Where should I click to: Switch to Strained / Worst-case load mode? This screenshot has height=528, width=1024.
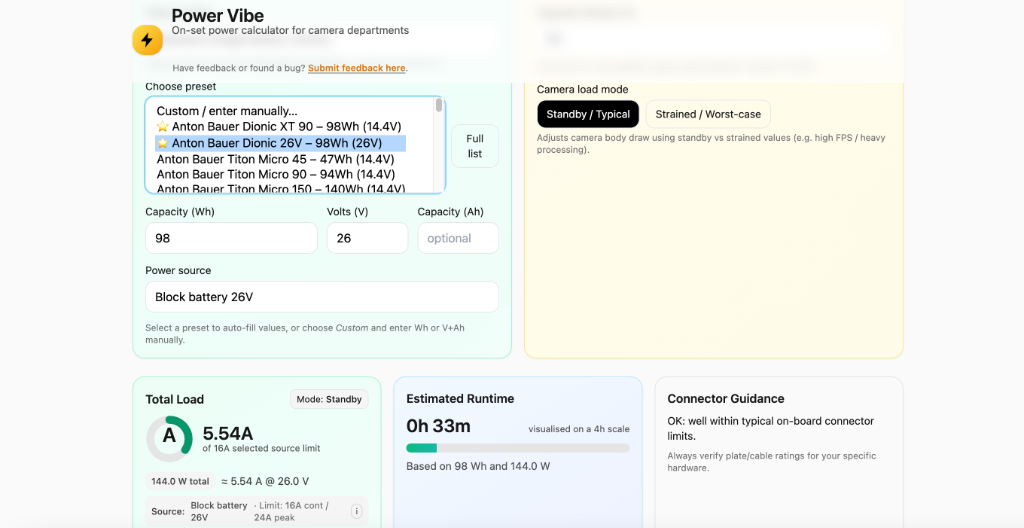[708, 114]
